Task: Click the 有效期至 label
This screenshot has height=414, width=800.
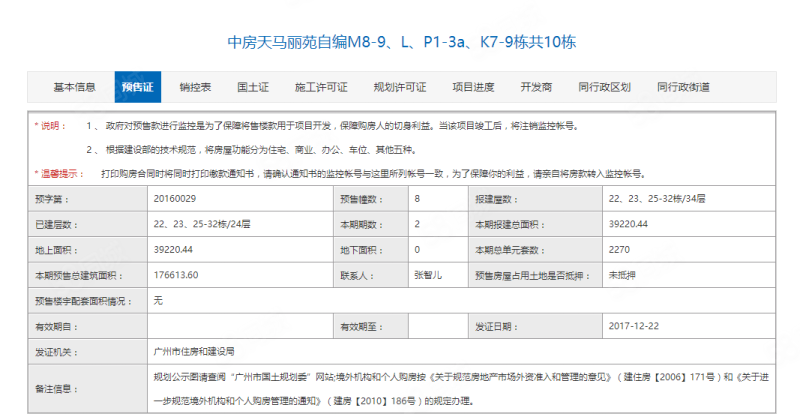Action: point(361,327)
